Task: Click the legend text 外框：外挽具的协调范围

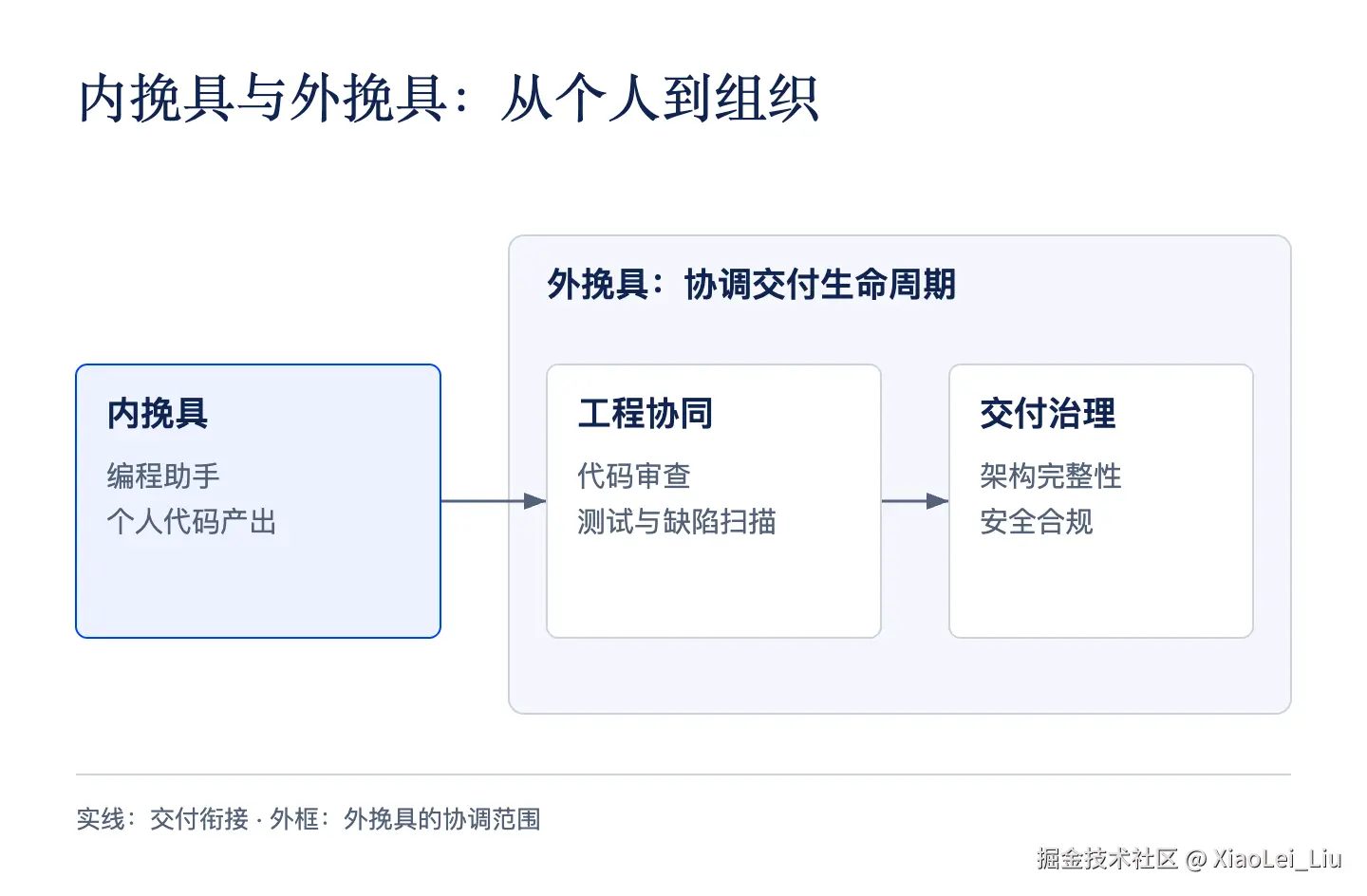Action: (x=405, y=819)
